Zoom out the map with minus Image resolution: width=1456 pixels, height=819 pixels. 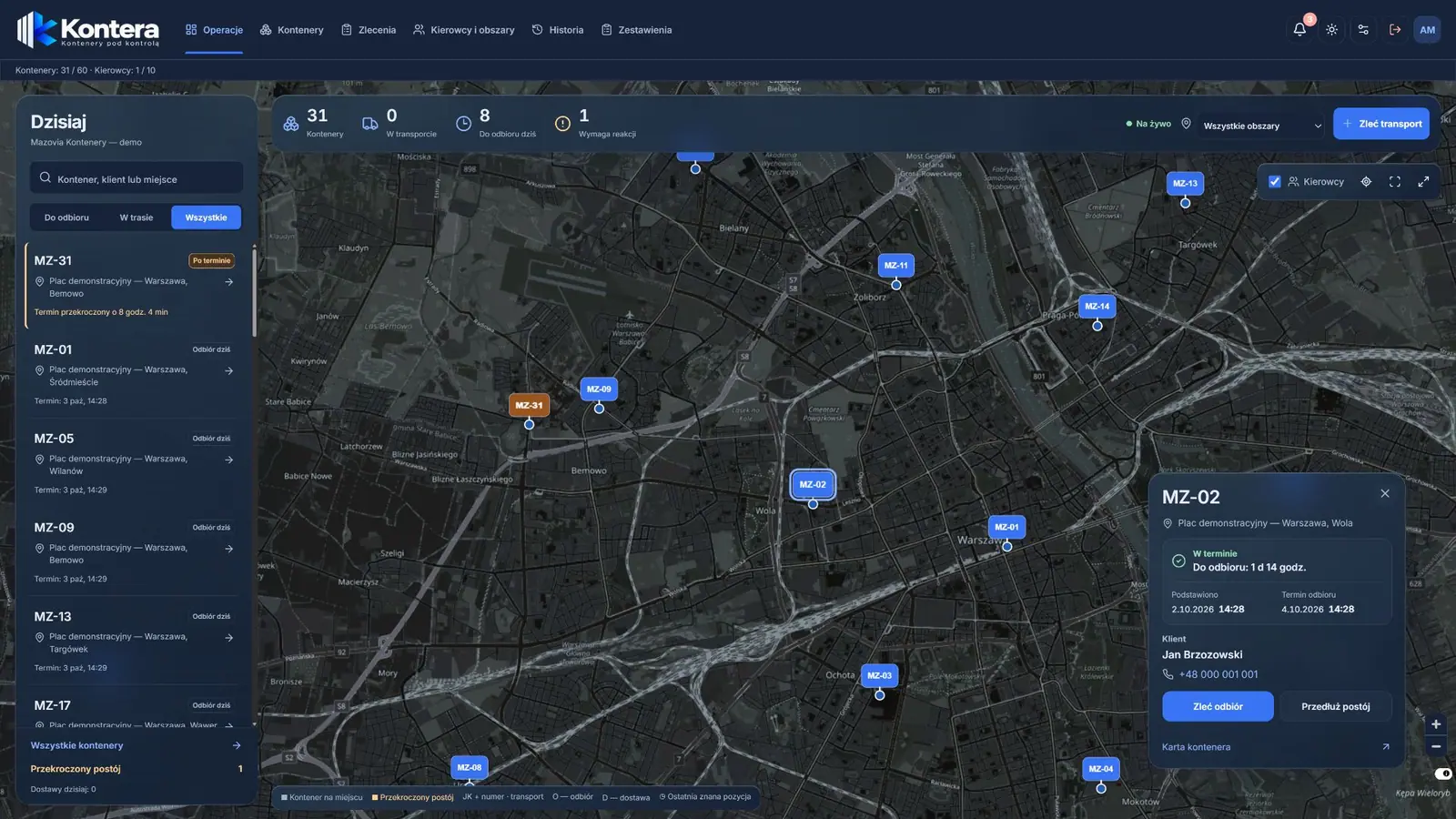pos(1436,746)
